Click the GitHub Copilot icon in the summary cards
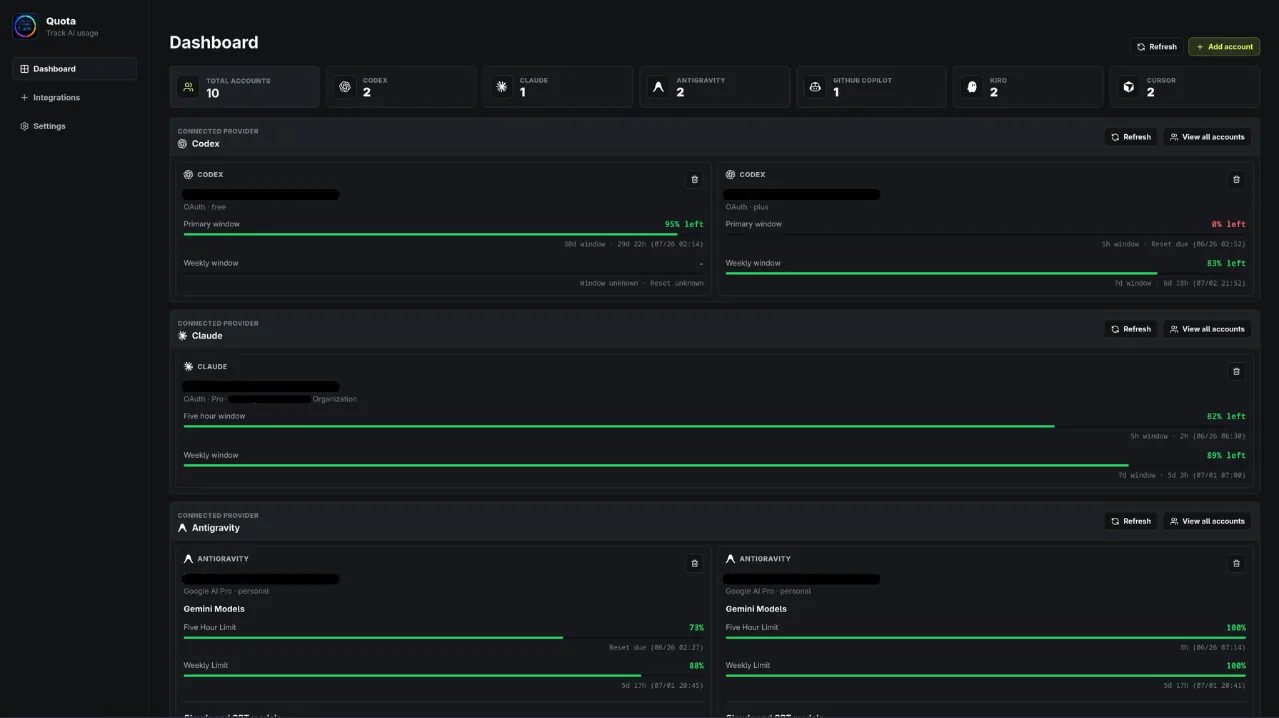 pyautogui.click(x=815, y=87)
